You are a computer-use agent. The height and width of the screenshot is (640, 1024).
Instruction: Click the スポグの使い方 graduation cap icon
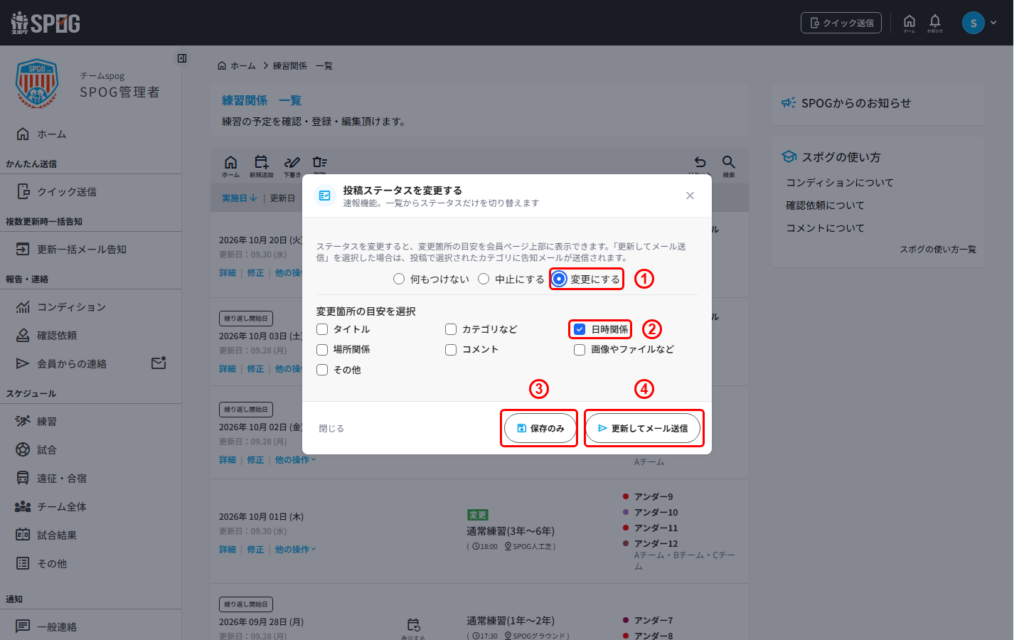[789, 157]
